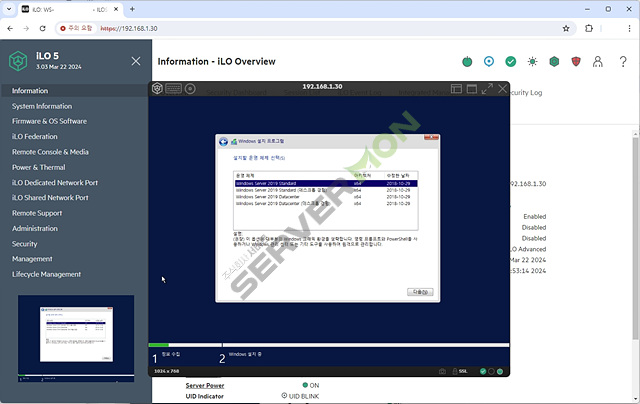
Task: Click the UID BLINK indicator
Action: pos(300,396)
